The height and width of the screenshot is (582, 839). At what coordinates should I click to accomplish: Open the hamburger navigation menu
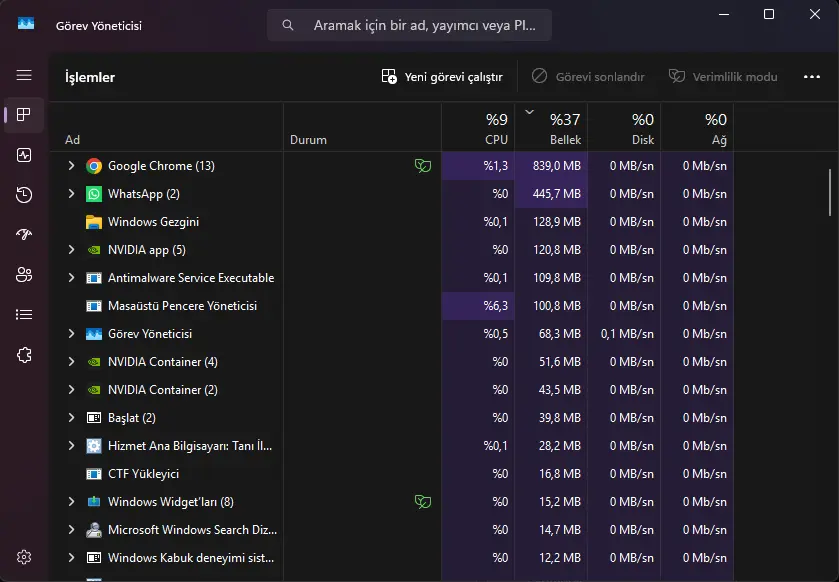pos(24,75)
